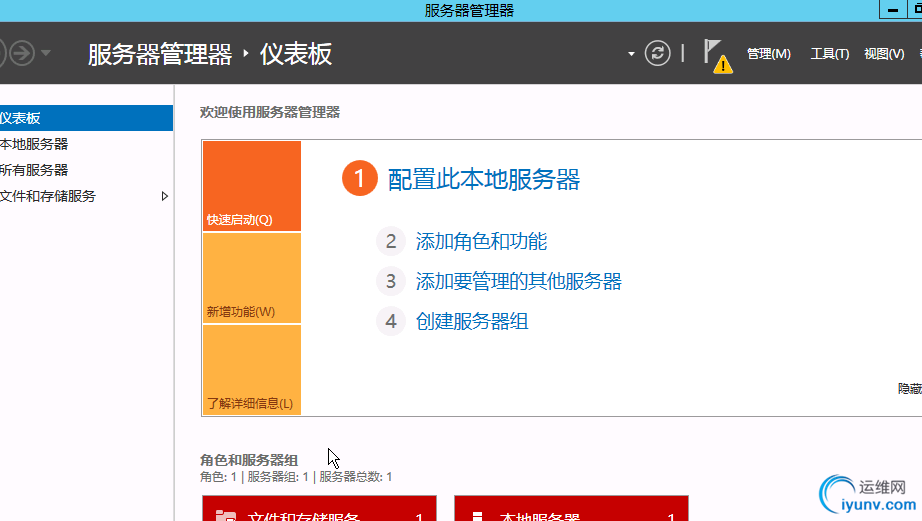Open navigation history dropdown arrow

[x=46, y=54]
